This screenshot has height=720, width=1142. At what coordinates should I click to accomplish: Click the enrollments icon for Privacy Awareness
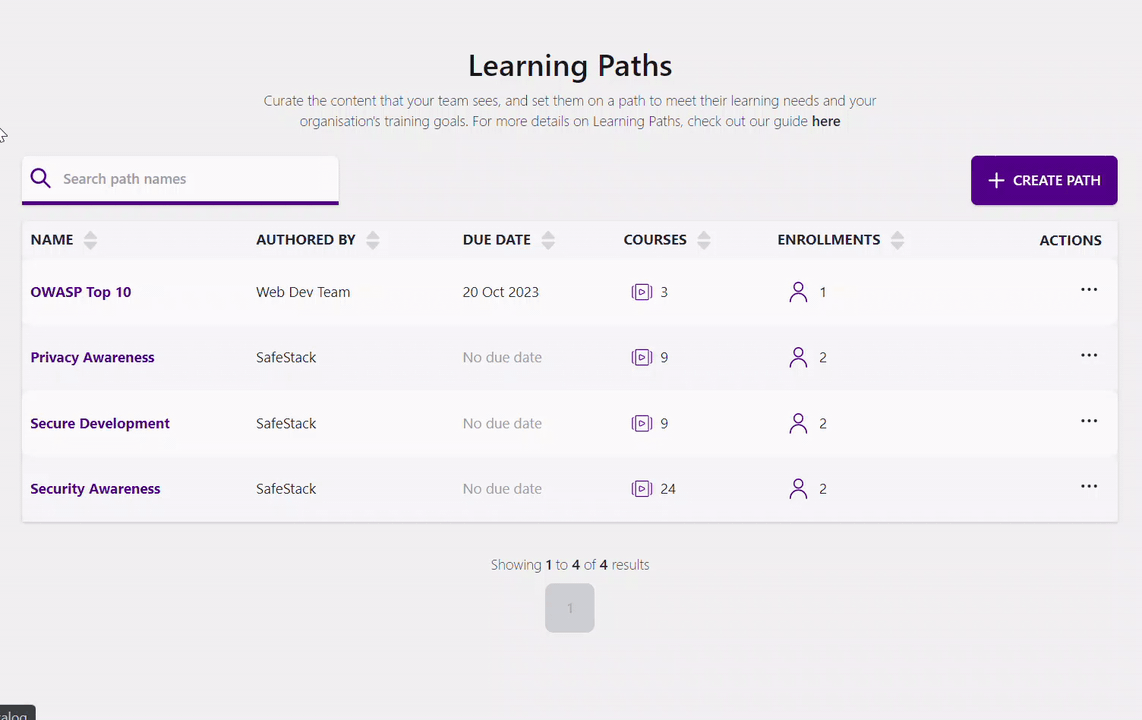point(798,357)
